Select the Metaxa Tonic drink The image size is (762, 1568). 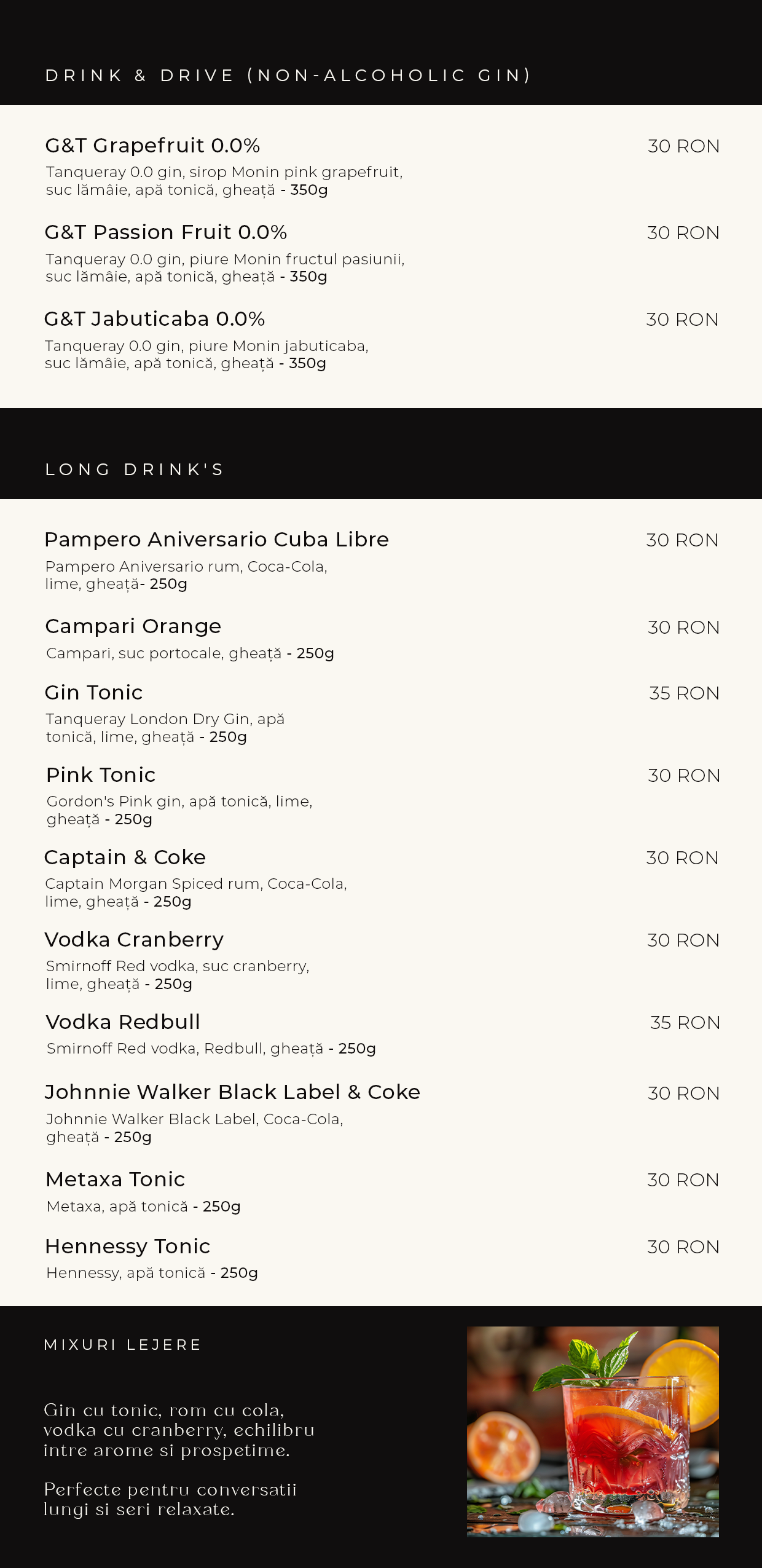[x=116, y=1180]
